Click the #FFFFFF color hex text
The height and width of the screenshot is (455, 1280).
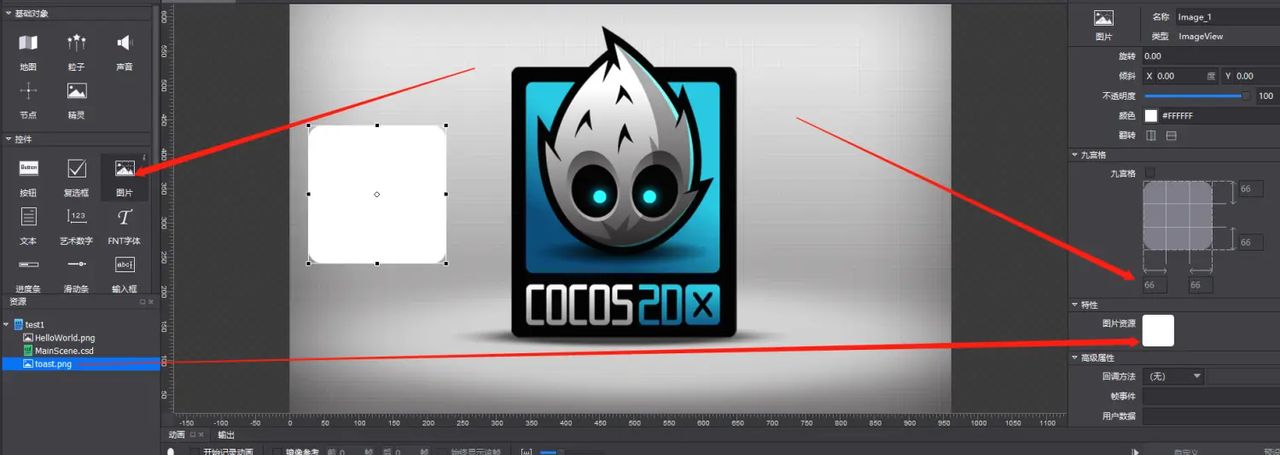point(1178,116)
